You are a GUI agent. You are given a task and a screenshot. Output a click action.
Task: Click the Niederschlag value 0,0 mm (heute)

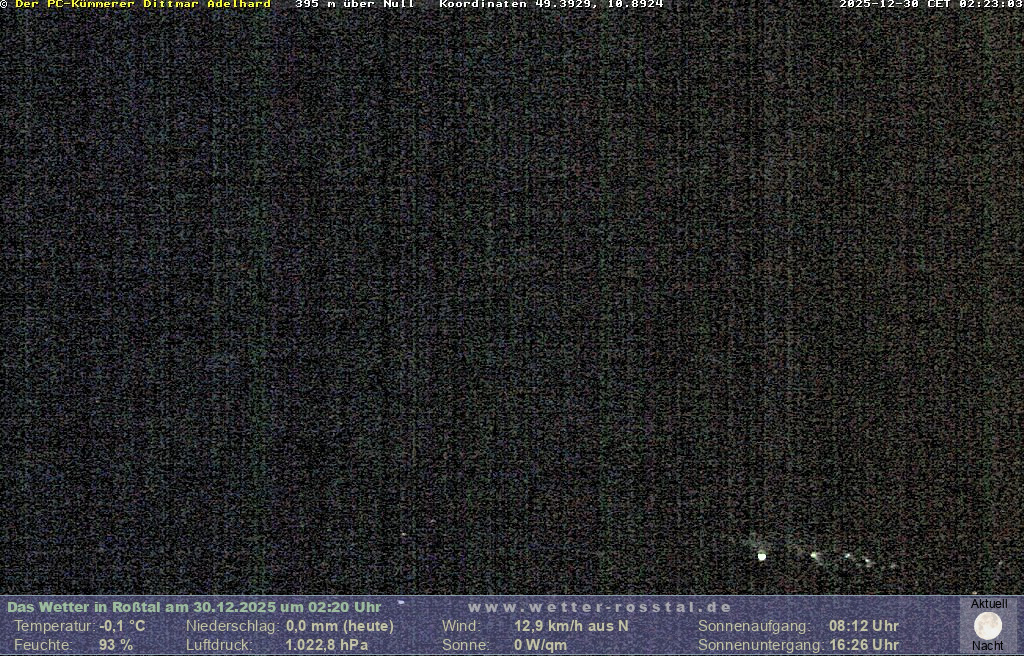click(339, 626)
